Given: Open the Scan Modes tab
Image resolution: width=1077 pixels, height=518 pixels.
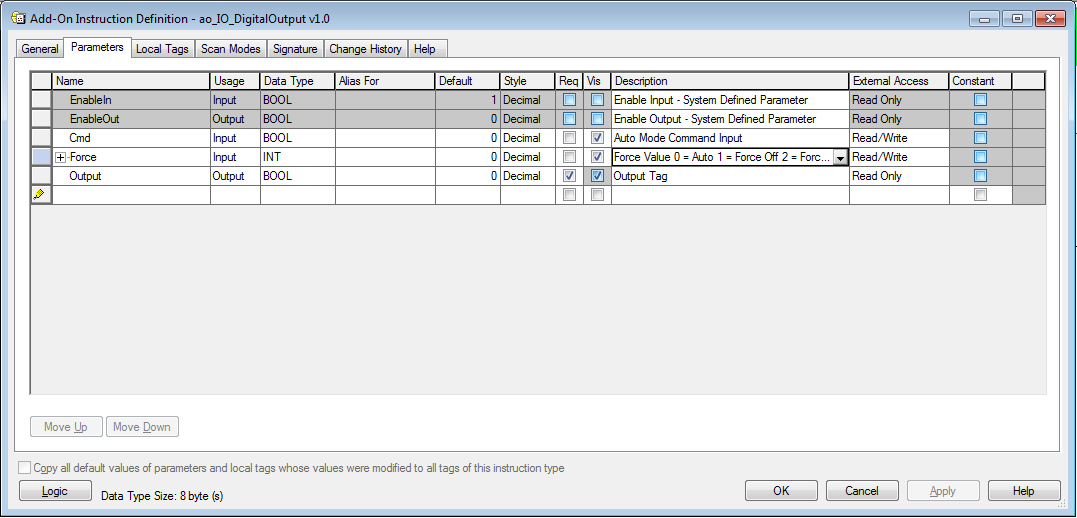Looking at the screenshot, I should click(x=231, y=49).
